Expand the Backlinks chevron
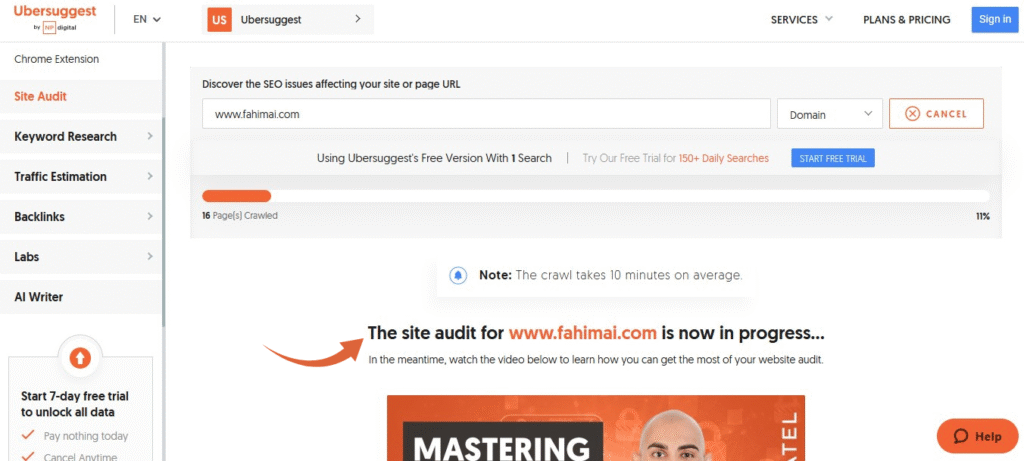Image resolution: width=1024 pixels, height=461 pixels. click(x=150, y=217)
